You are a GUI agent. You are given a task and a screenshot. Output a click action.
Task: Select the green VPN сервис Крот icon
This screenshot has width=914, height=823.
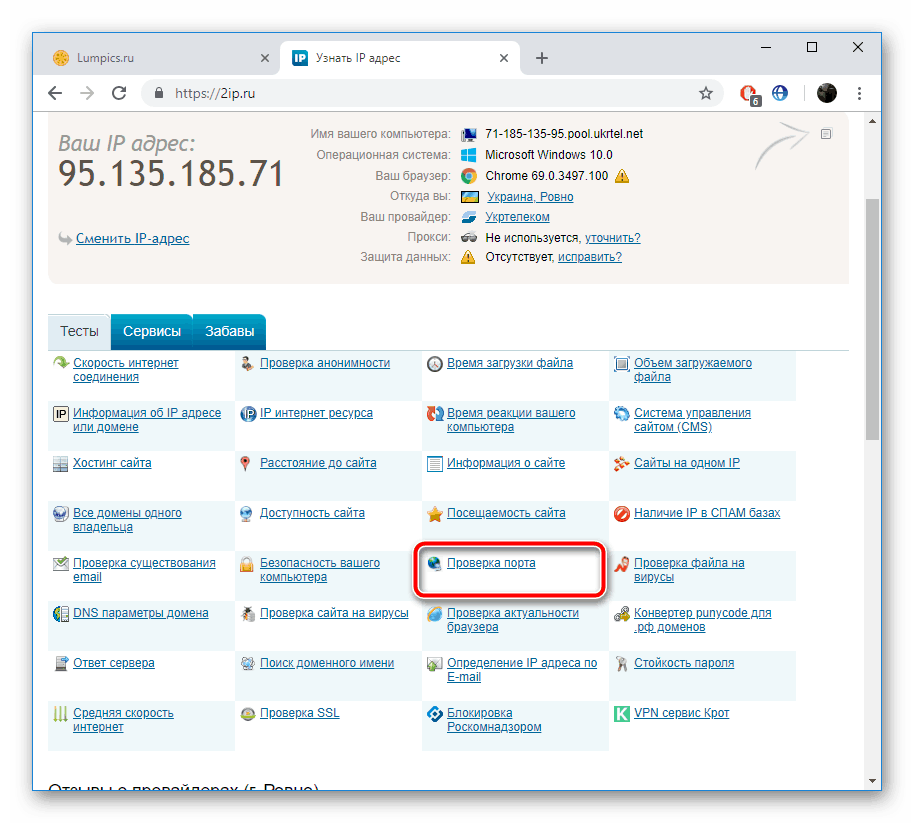pos(621,713)
